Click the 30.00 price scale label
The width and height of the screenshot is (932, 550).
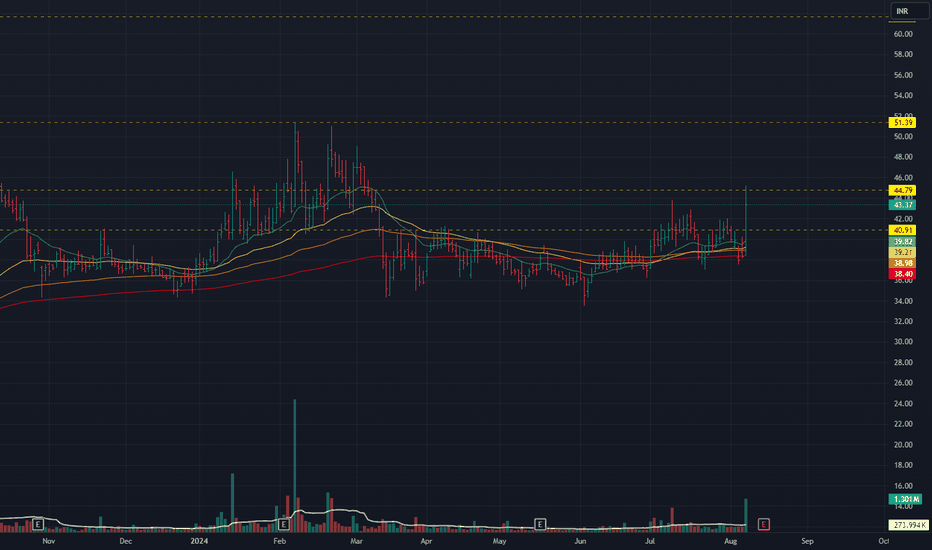point(903,341)
